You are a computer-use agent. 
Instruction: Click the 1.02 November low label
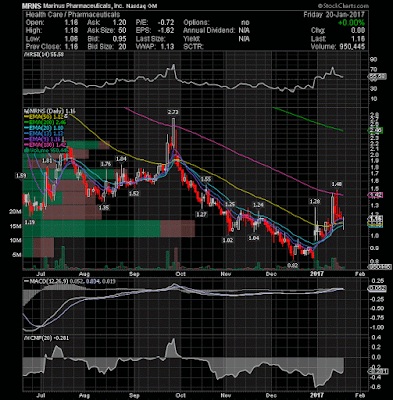click(227, 240)
